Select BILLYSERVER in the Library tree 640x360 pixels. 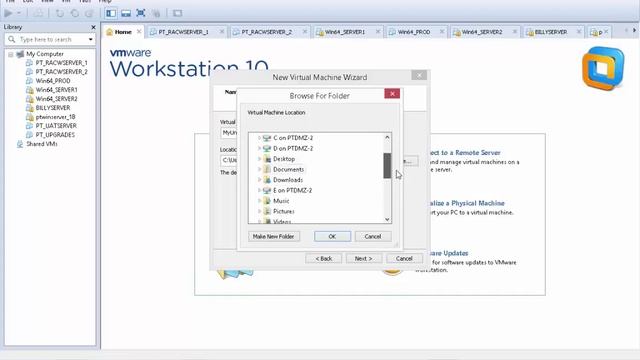(53, 108)
